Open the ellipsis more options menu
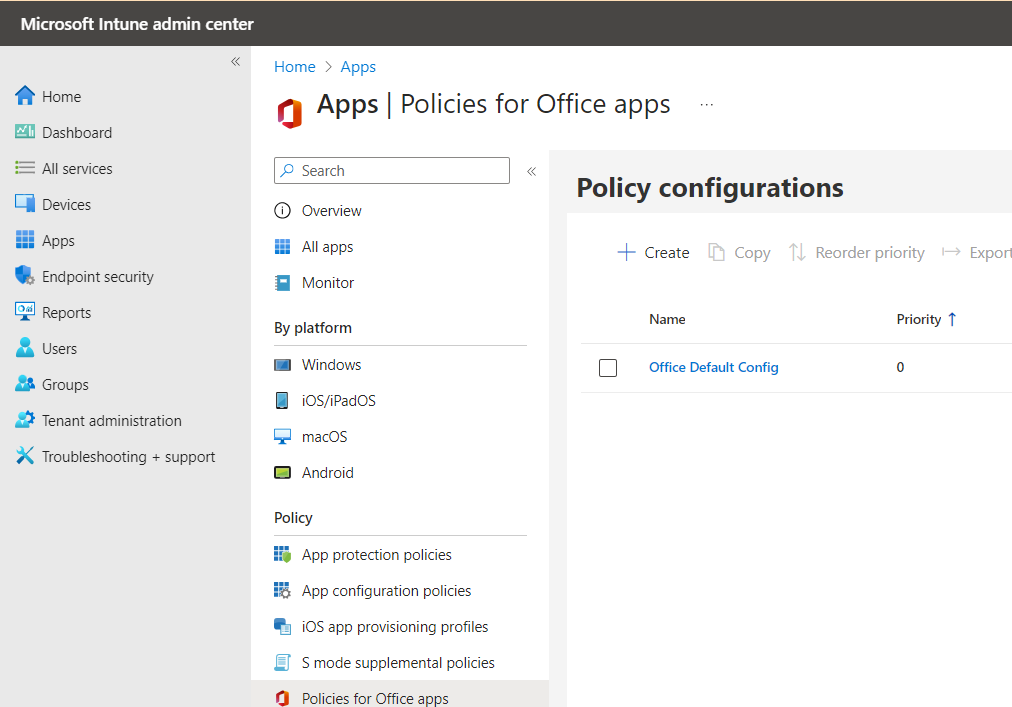 point(707,105)
